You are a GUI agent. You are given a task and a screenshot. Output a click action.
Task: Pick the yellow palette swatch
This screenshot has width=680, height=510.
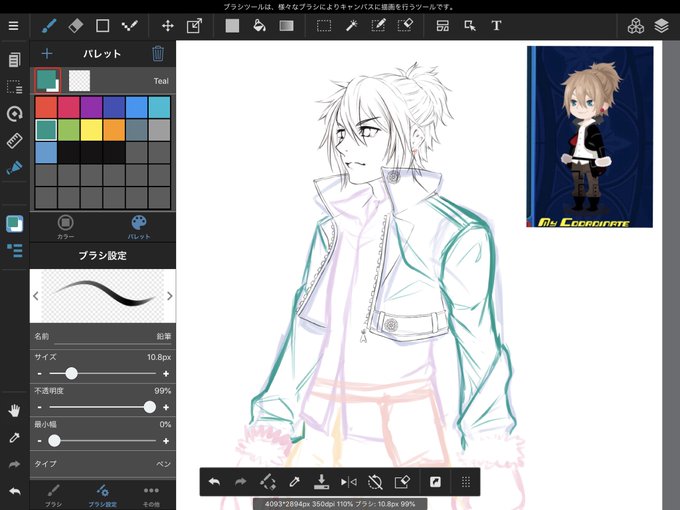[x=92, y=130]
